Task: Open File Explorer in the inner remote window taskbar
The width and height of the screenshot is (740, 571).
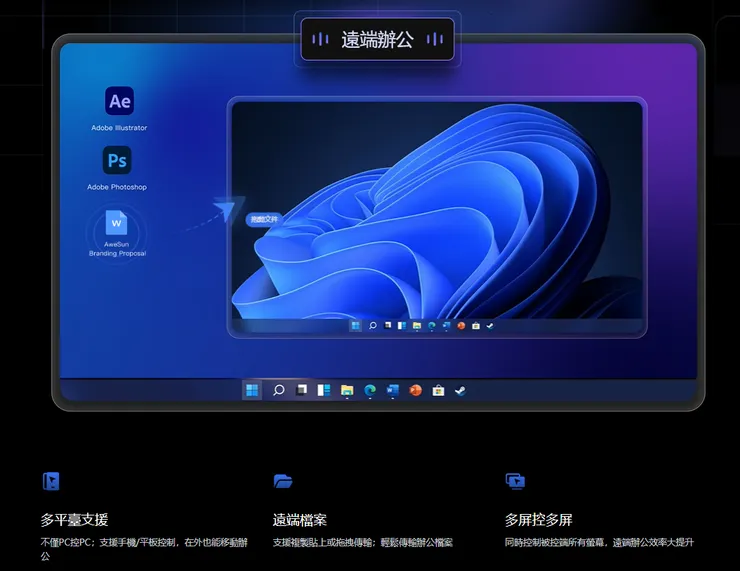Action: pos(417,325)
